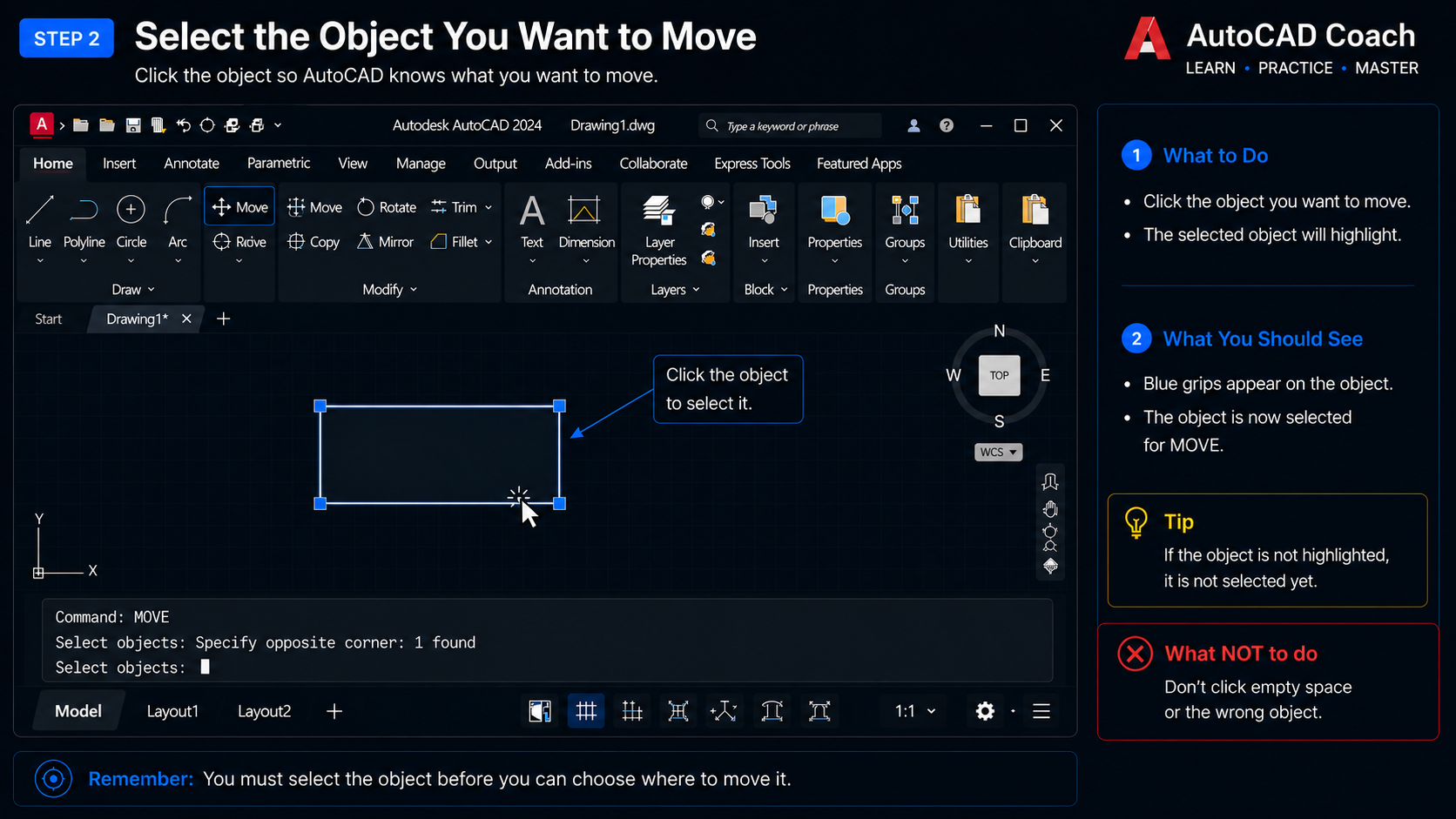Screen dimensions: 1456x819
Task: Click the Copy tool
Action: [313, 242]
